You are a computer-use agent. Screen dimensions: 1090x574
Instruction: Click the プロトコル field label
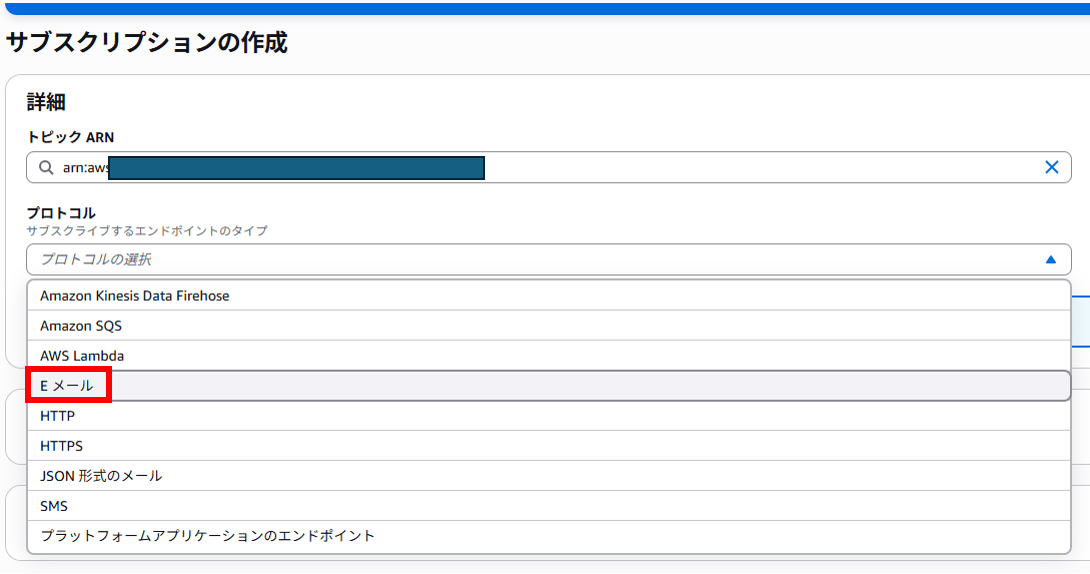[61, 213]
